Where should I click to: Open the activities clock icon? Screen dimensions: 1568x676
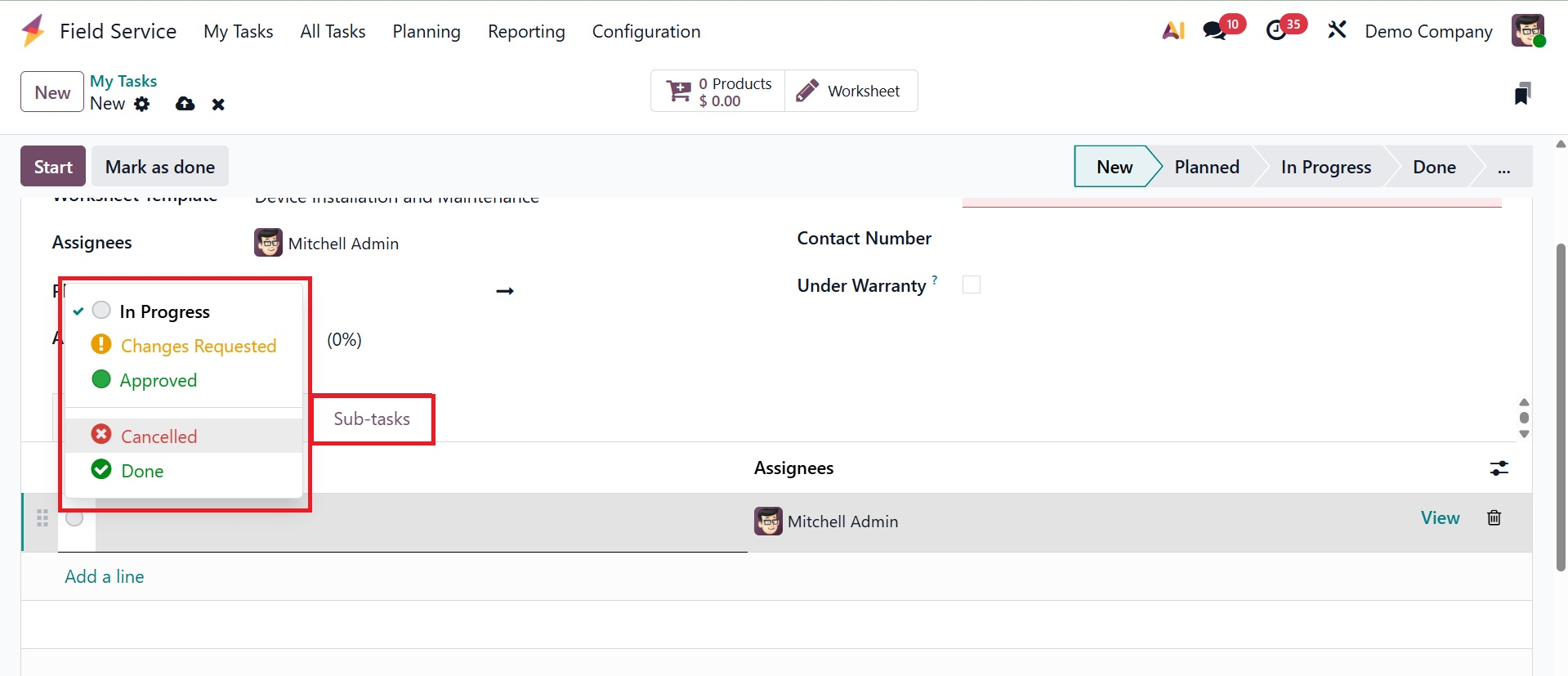[1275, 31]
